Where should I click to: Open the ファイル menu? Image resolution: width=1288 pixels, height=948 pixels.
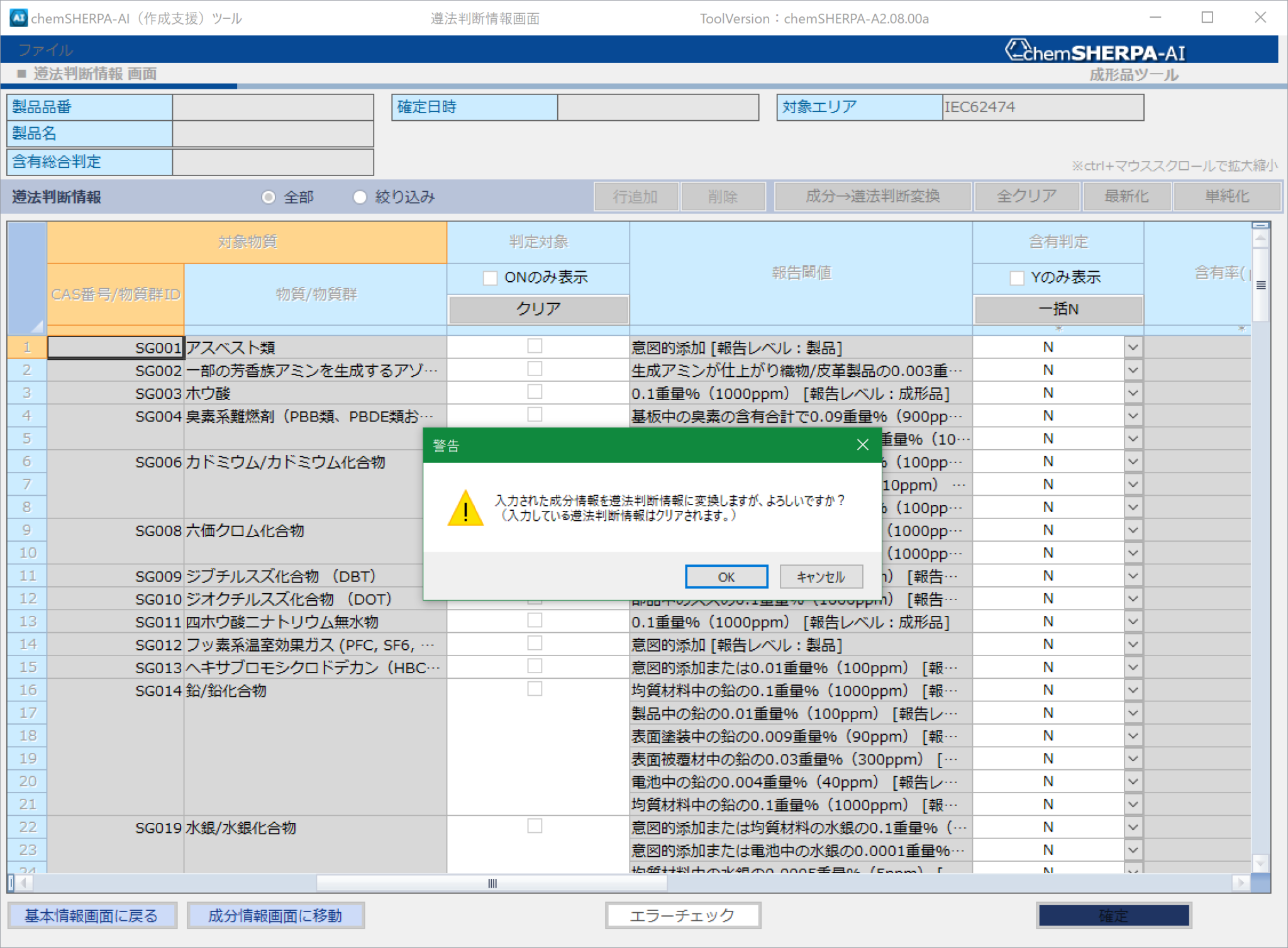tap(45, 50)
